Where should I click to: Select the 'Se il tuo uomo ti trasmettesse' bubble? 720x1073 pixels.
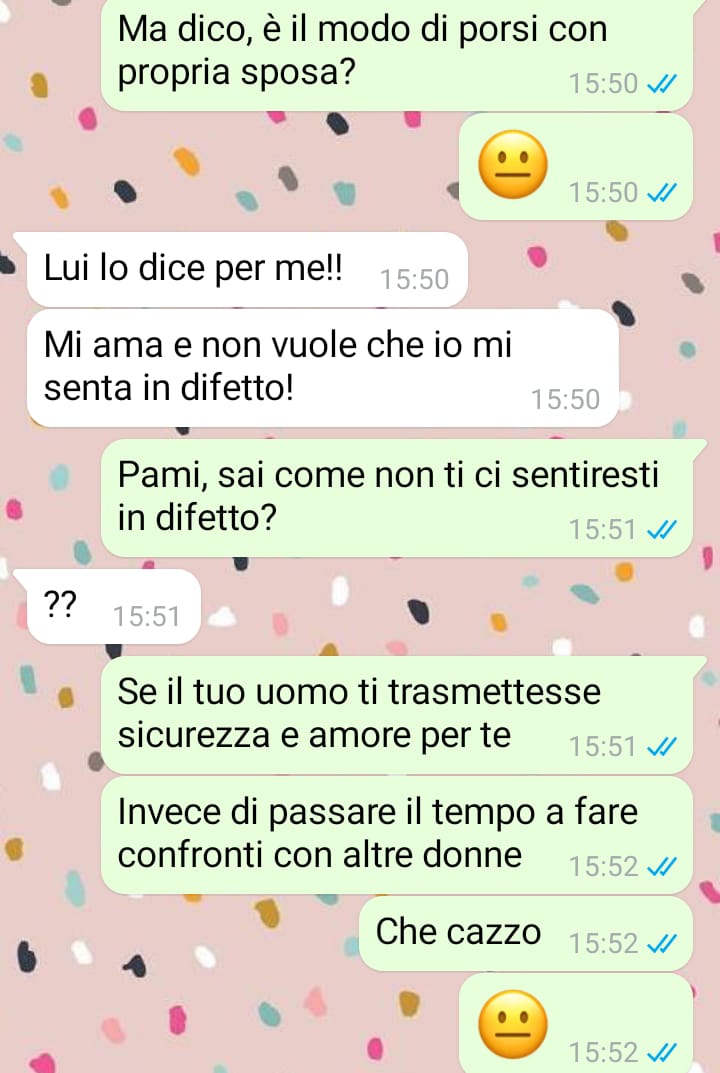[397, 715]
